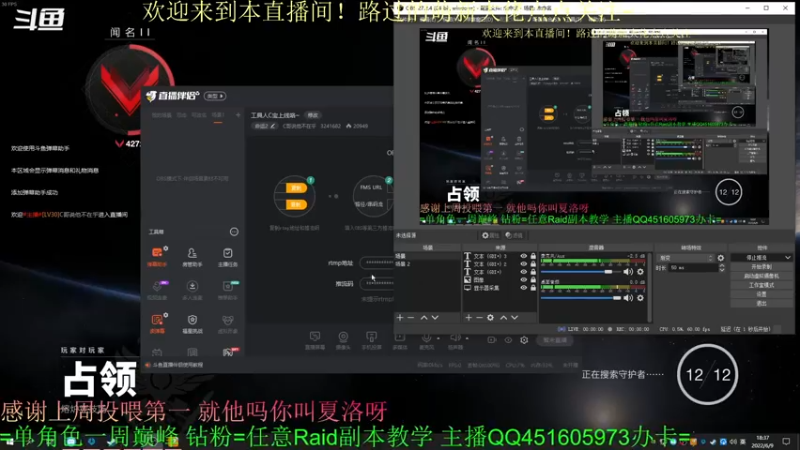Remove the selected source in OBS sources panel
The width and height of the screenshot is (800, 450).
click(x=479, y=318)
